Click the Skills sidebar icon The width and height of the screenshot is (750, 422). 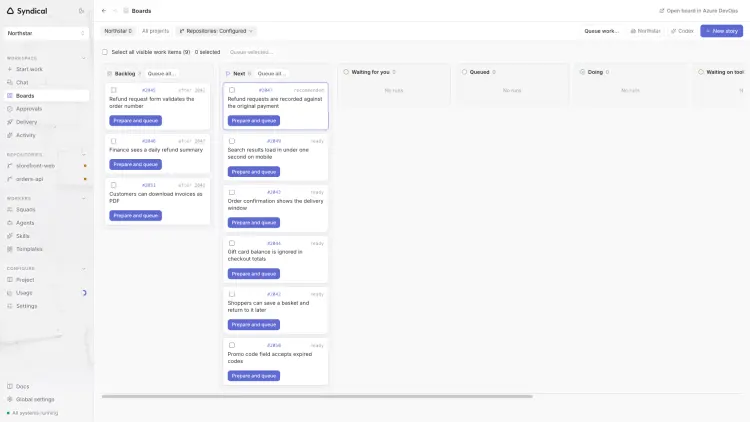(x=10, y=236)
